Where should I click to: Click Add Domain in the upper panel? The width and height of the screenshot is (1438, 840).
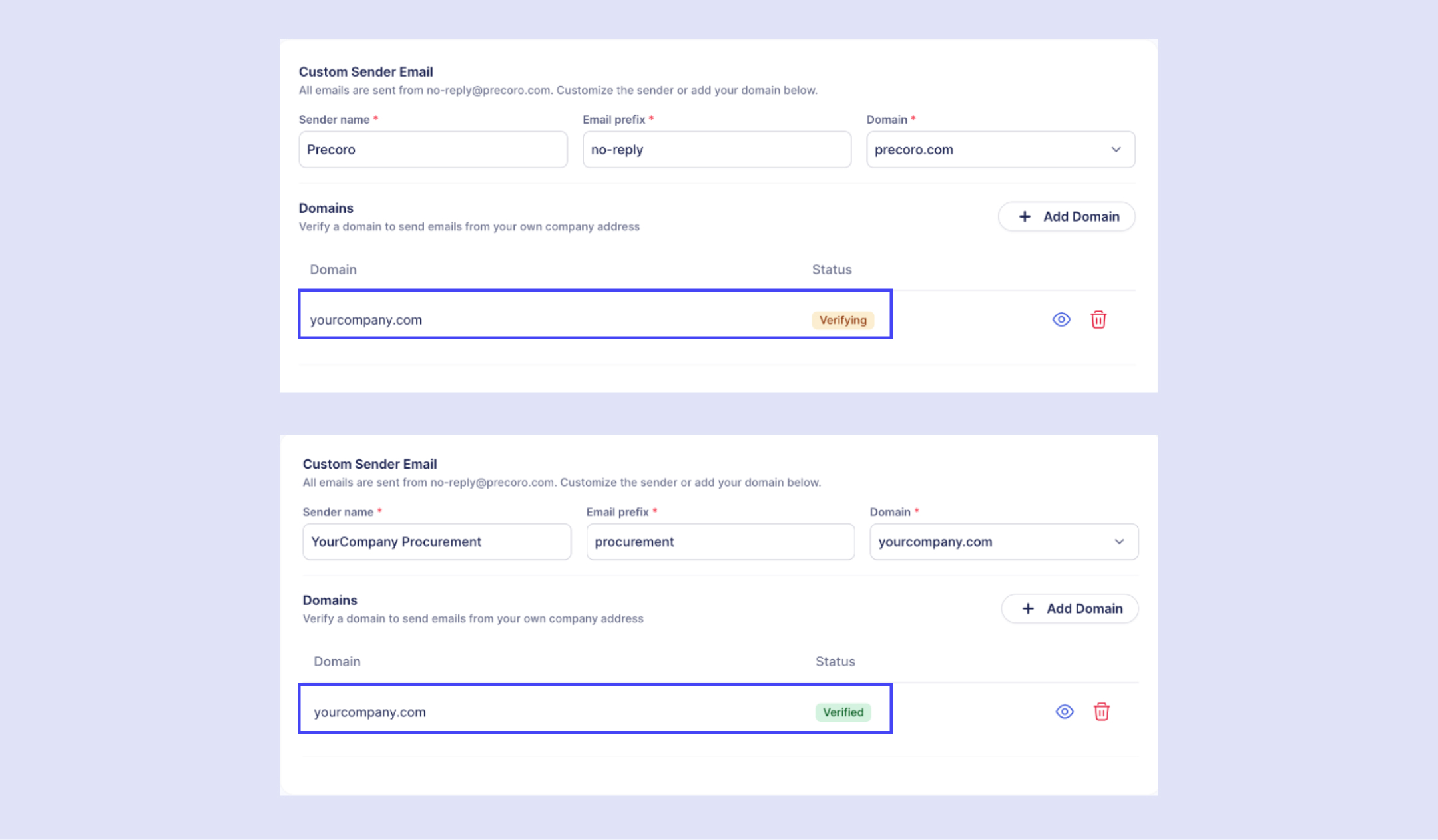pos(1067,216)
